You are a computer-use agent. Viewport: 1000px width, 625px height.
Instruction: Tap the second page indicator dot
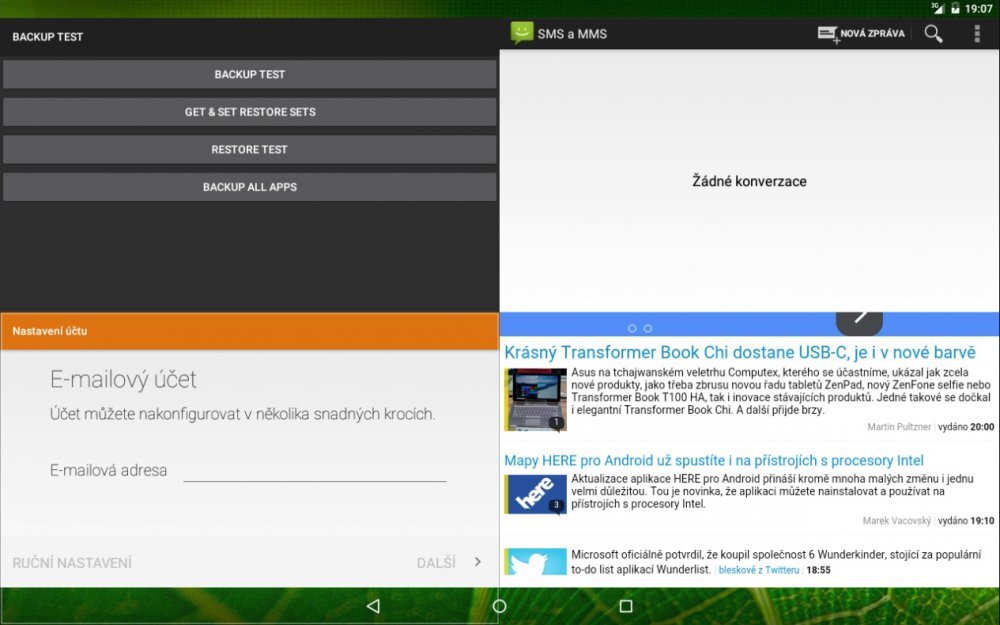coord(646,327)
